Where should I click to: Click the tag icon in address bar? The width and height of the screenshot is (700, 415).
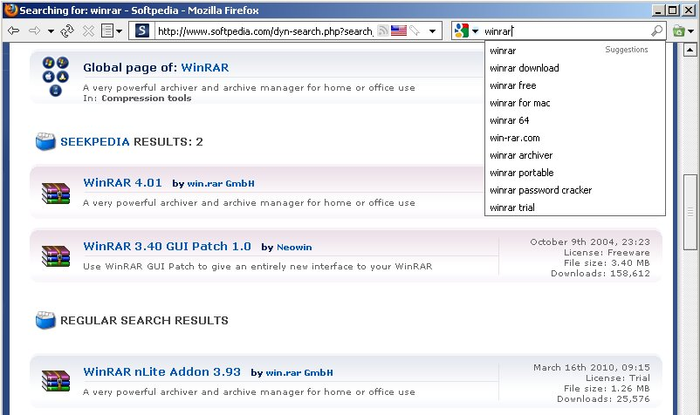point(415,30)
